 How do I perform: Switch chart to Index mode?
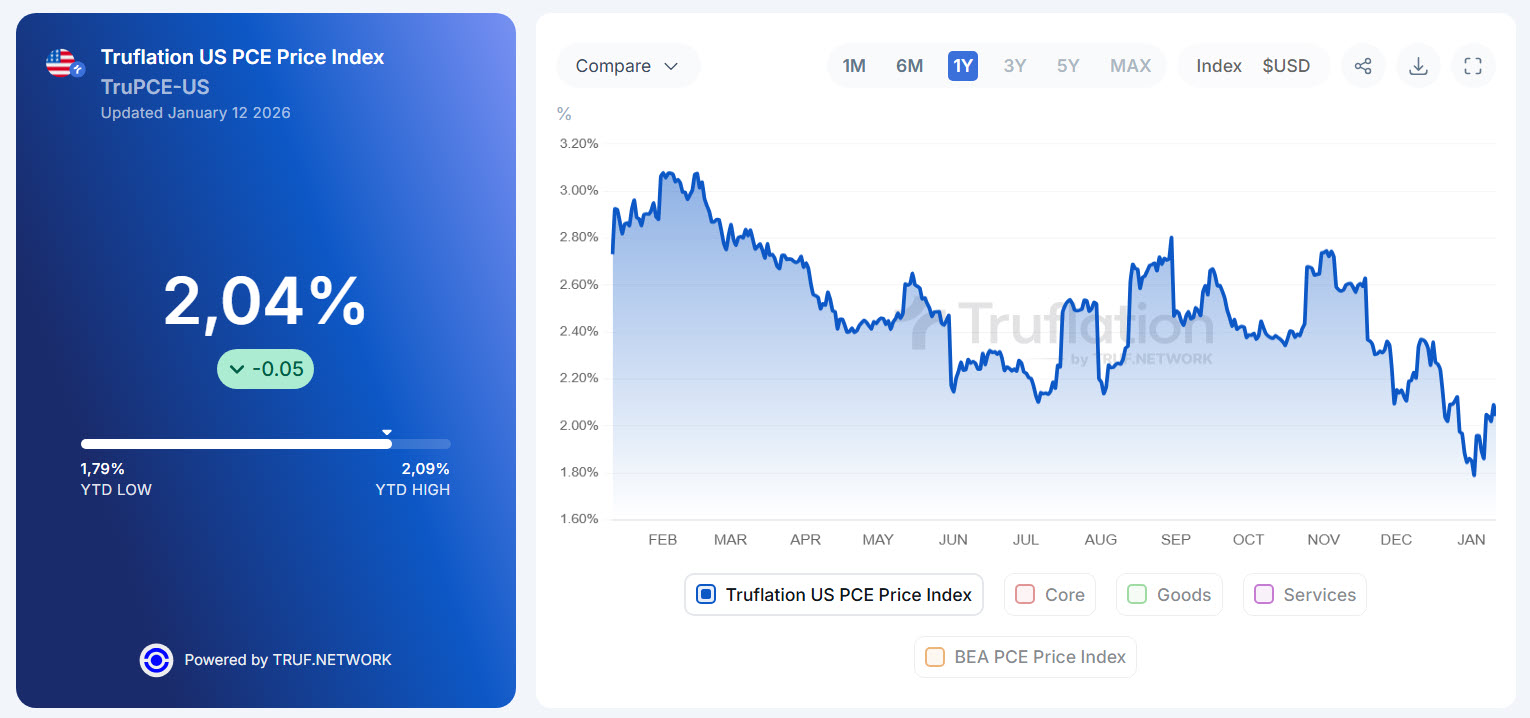click(x=1219, y=66)
